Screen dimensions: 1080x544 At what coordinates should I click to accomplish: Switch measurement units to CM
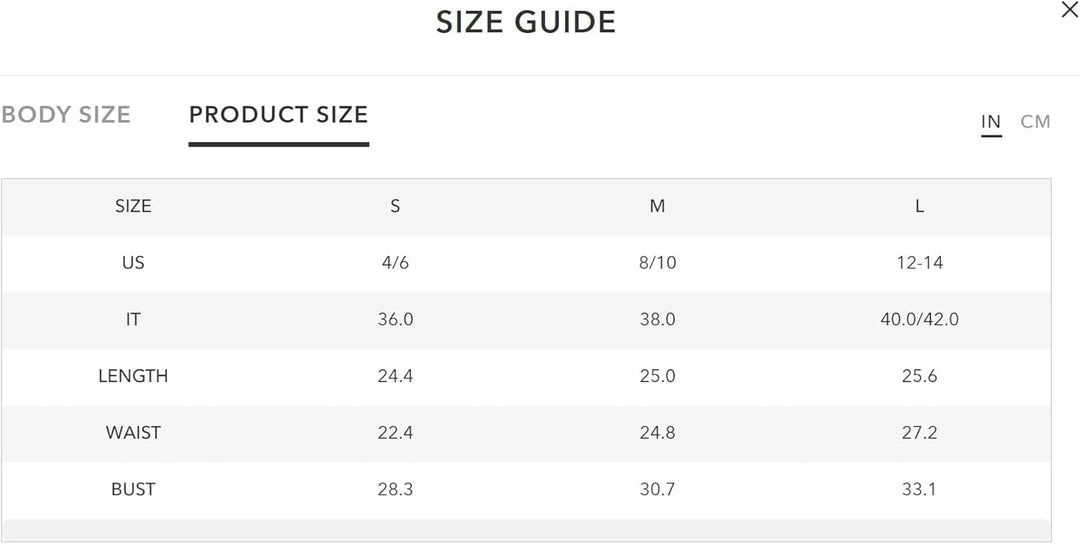click(1035, 122)
